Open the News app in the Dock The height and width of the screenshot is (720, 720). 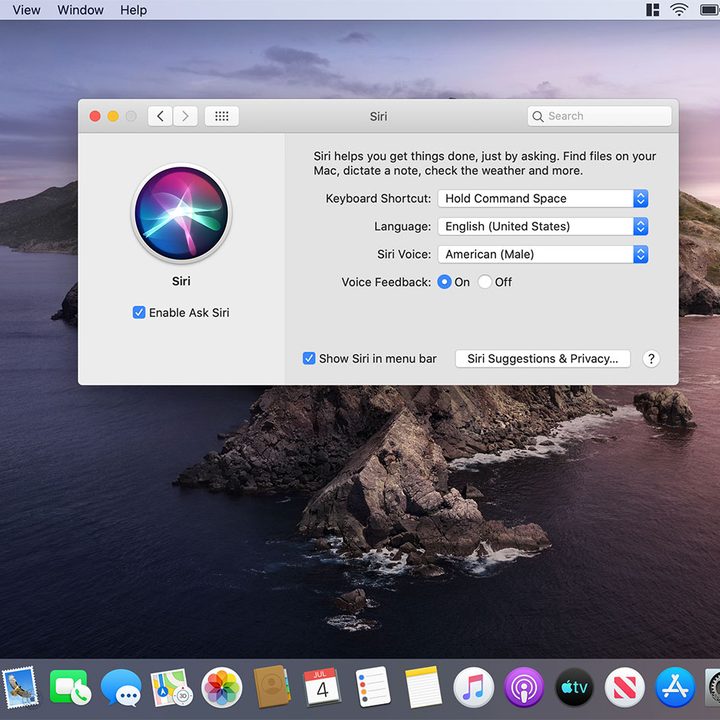(x=624, y=687)
